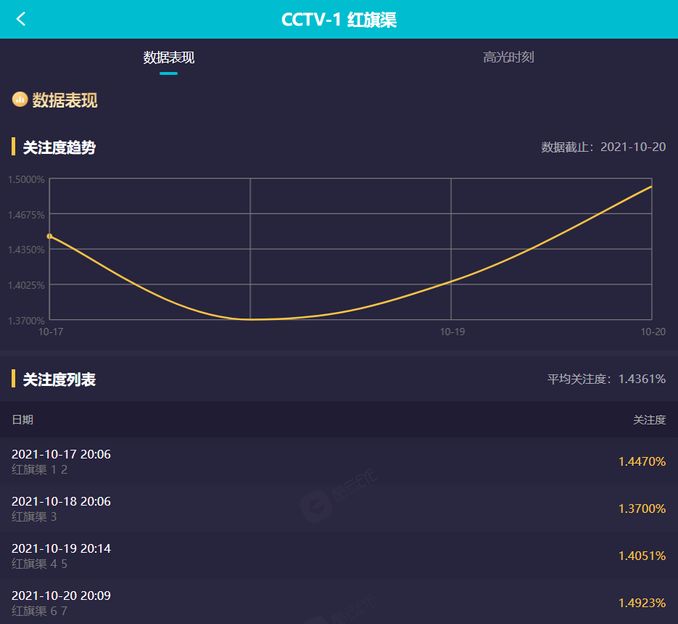Click the 关注度 column header
Viewport: 678px width, 624px height.
(649, 419)
